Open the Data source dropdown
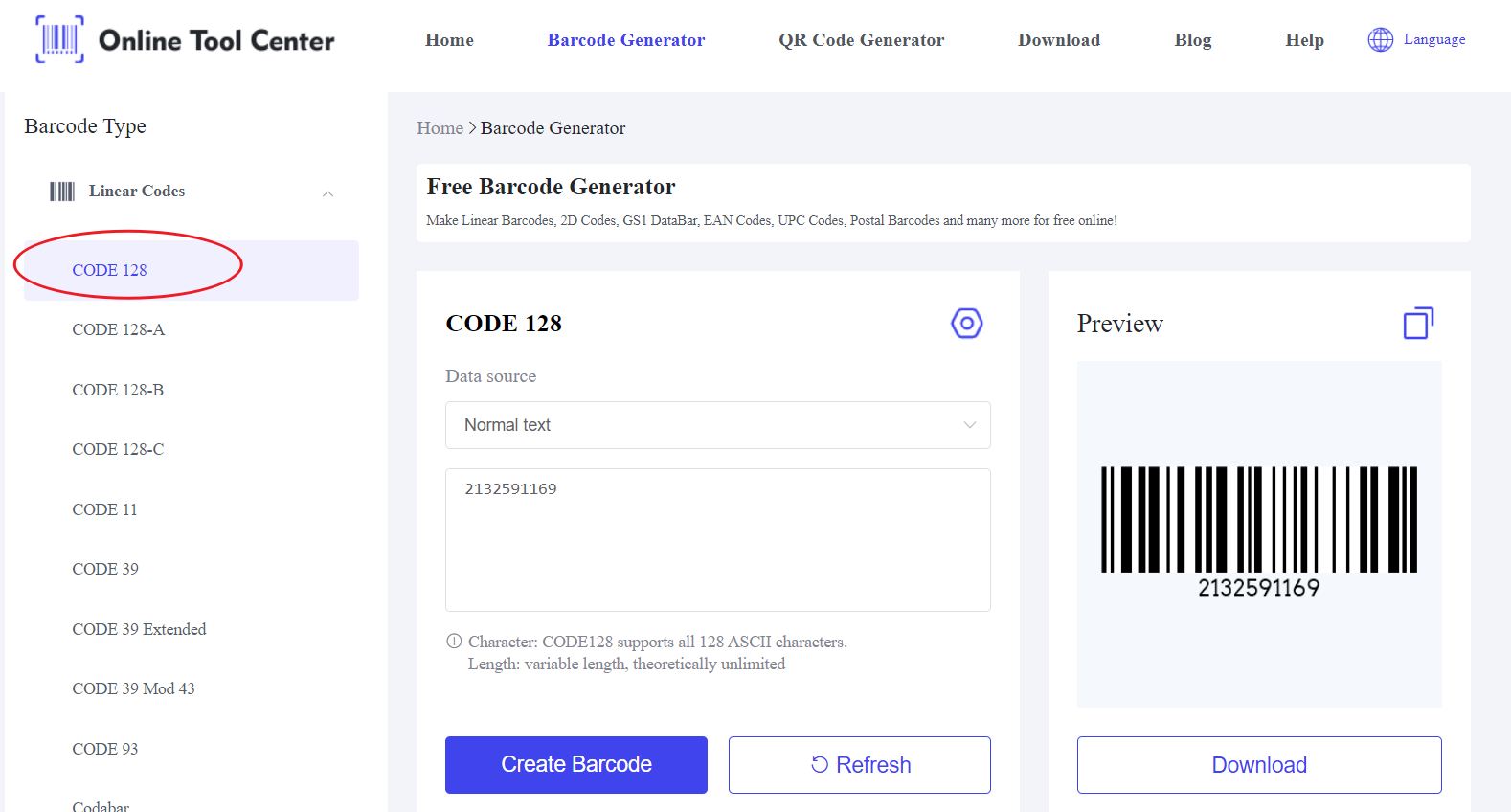Viewport: 1511px width, 812px height. click(717, 425)
